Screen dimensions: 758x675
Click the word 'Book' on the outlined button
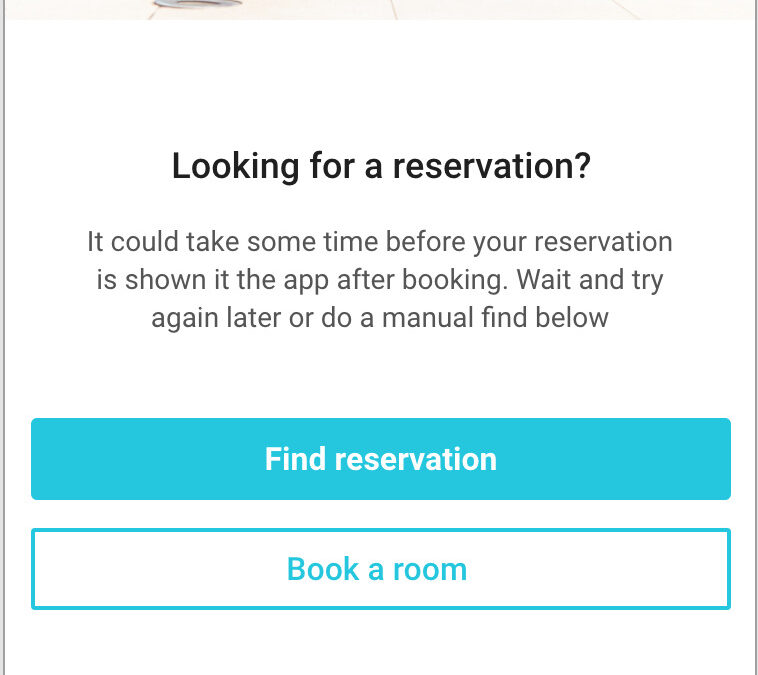[x=323, y=569]
